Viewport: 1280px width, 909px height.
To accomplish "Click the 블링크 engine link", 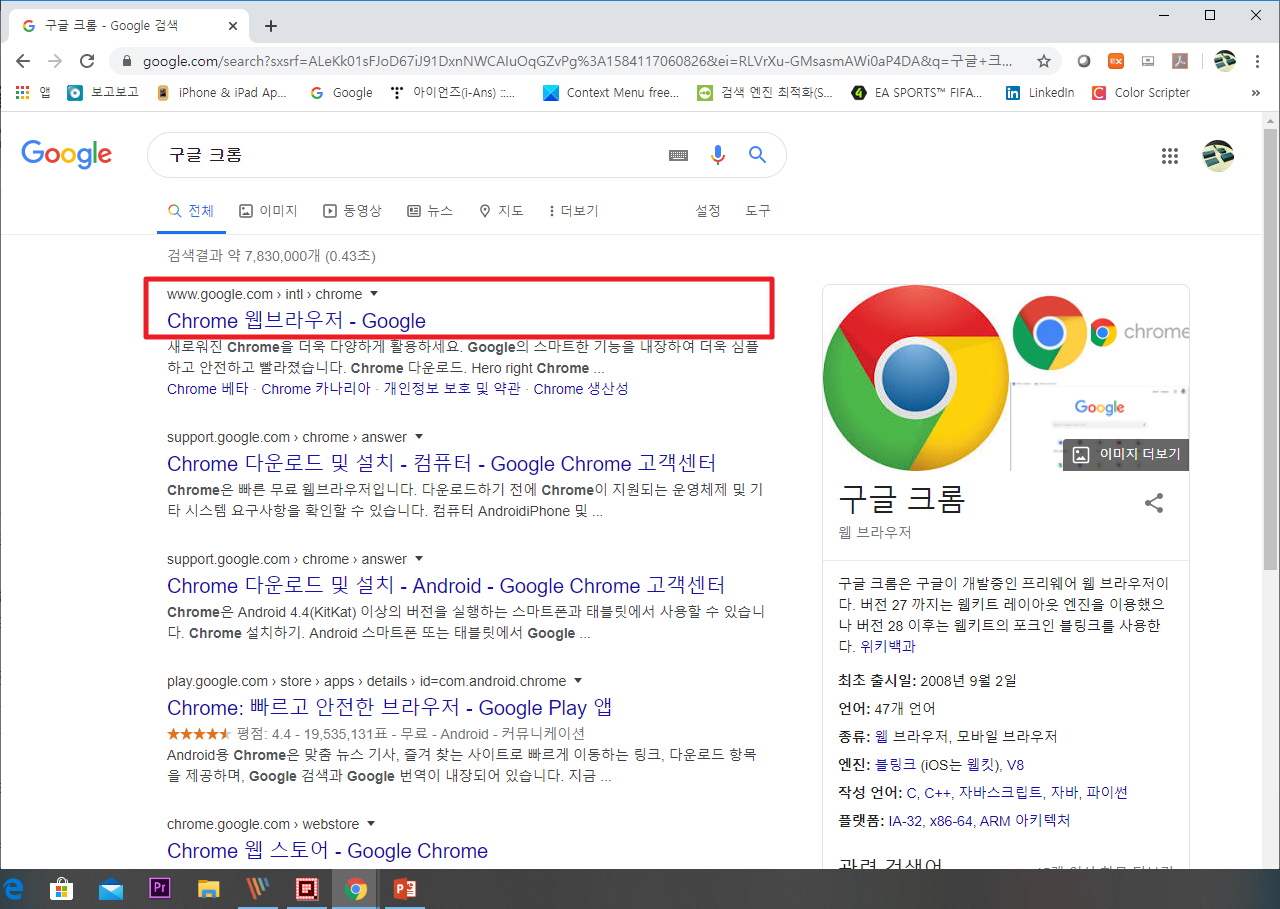I will tap(895, 765).
